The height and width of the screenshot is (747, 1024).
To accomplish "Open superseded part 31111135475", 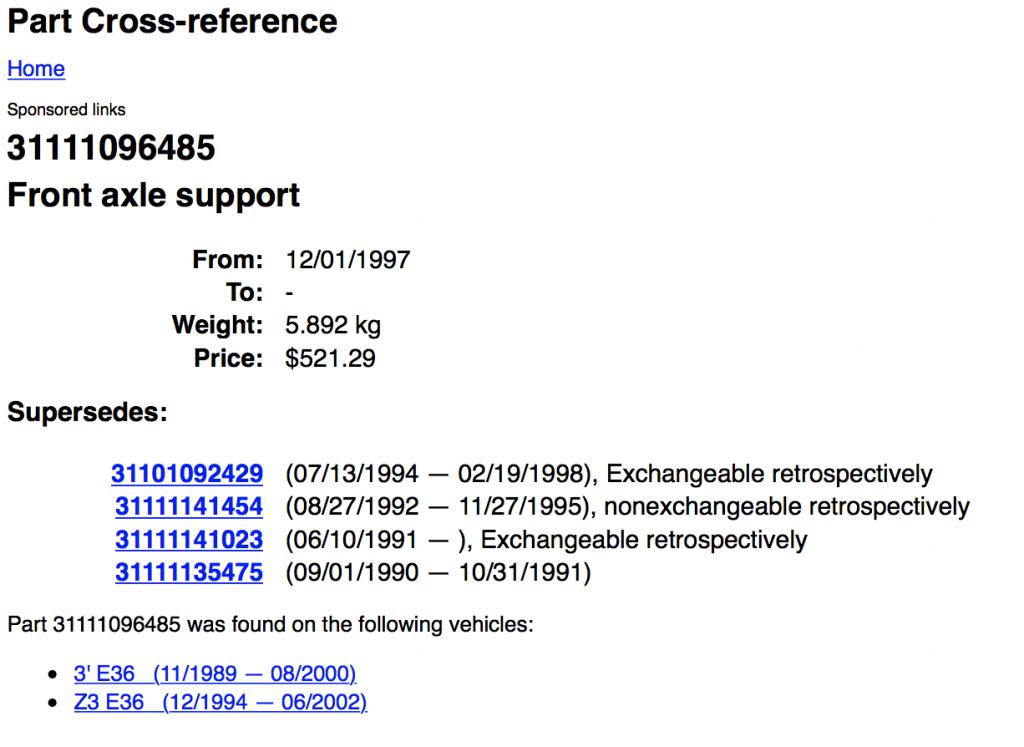I will pos(189,573).
